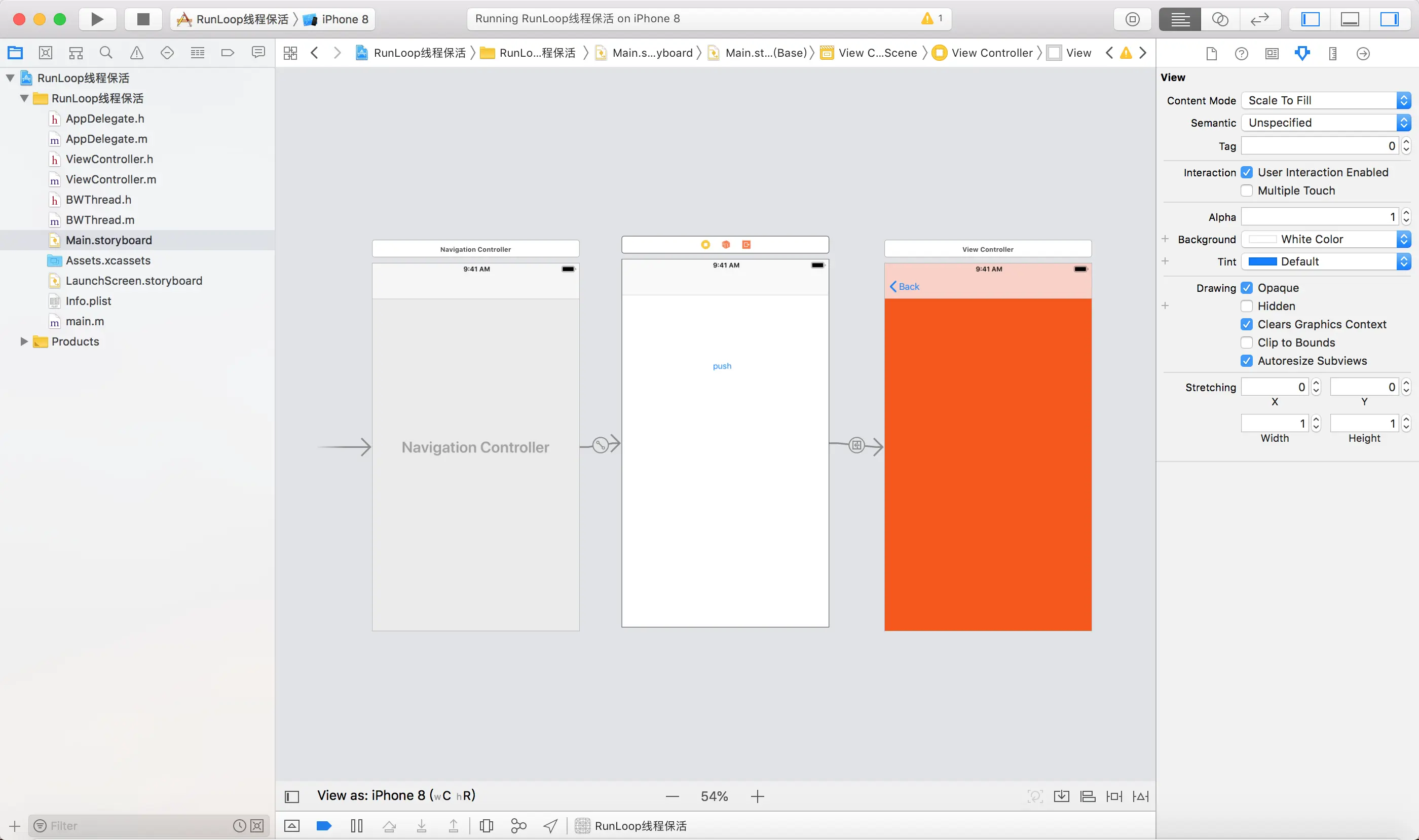The height and width of the screenshot is (840, 1419).
Task: Zoom in the storyboard canvas
Action: 757,796
